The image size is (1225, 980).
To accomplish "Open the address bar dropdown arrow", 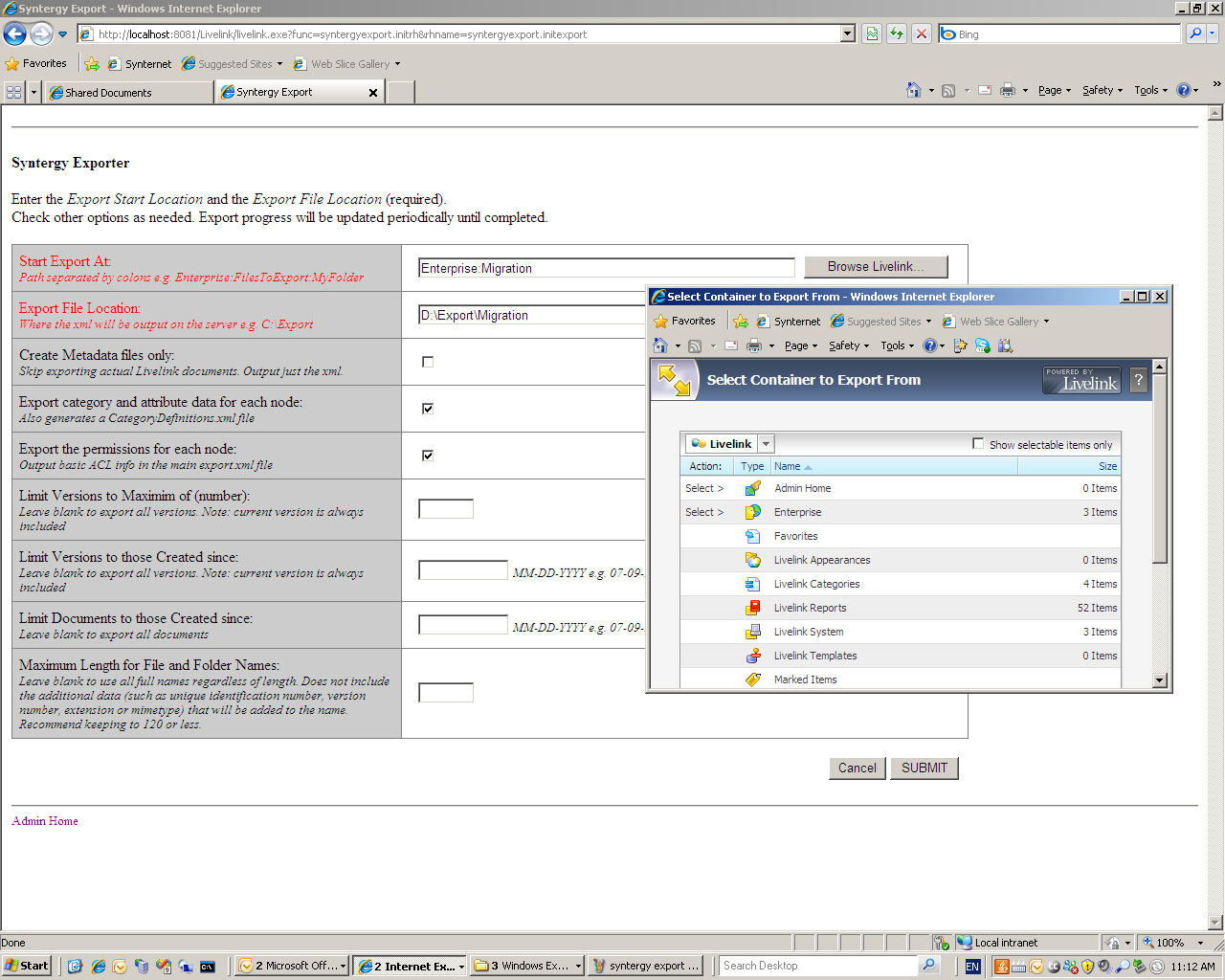I will point(848,33).
